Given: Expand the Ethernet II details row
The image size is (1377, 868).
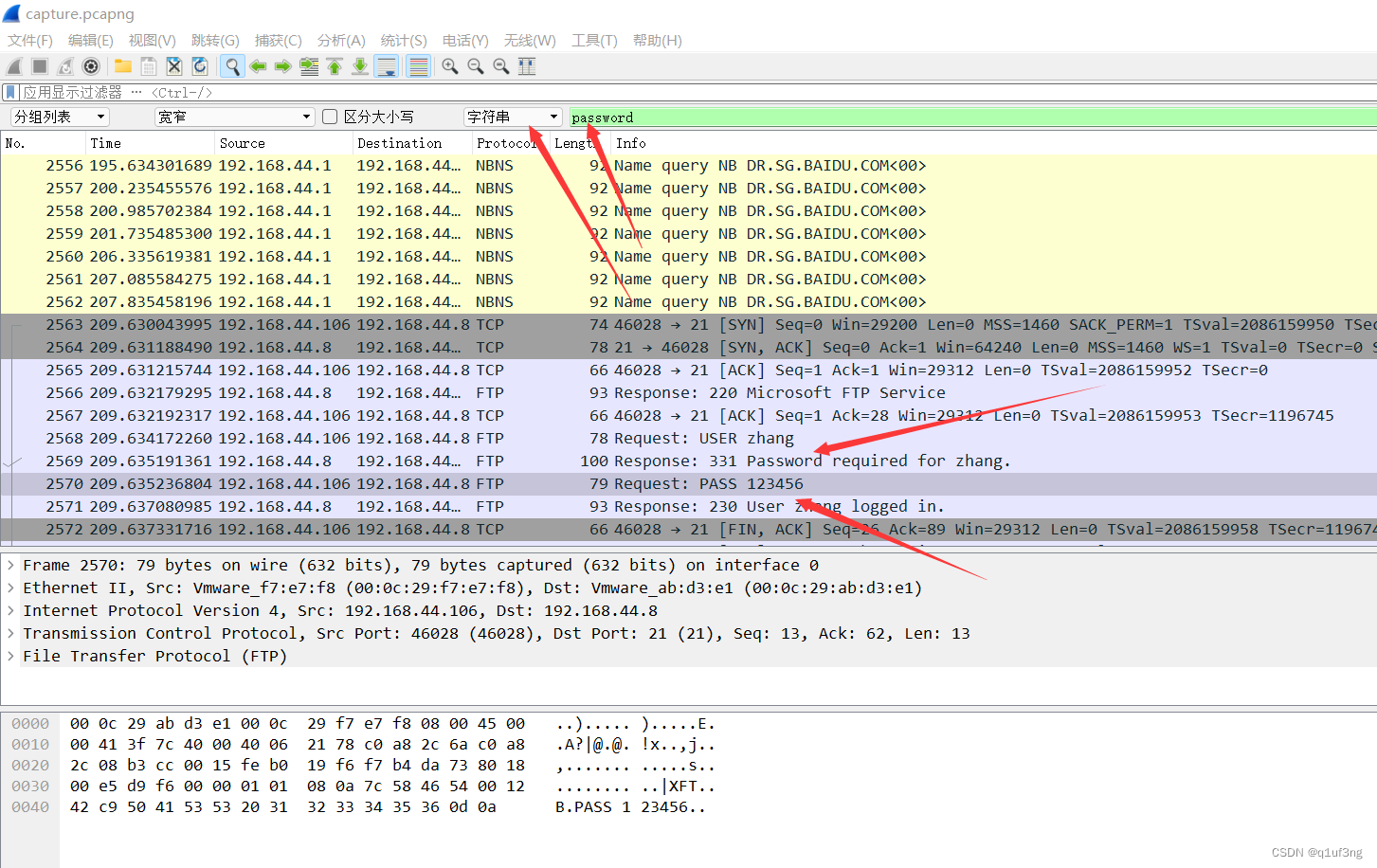Looking at the screenshot, I should coord(10,588).
